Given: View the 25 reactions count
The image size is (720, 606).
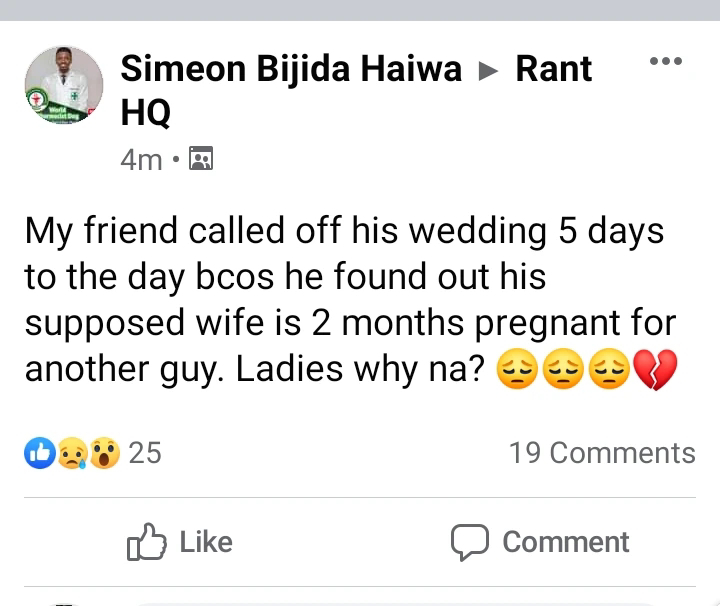Looking at the screenshot, I should [x=145, y=453].
